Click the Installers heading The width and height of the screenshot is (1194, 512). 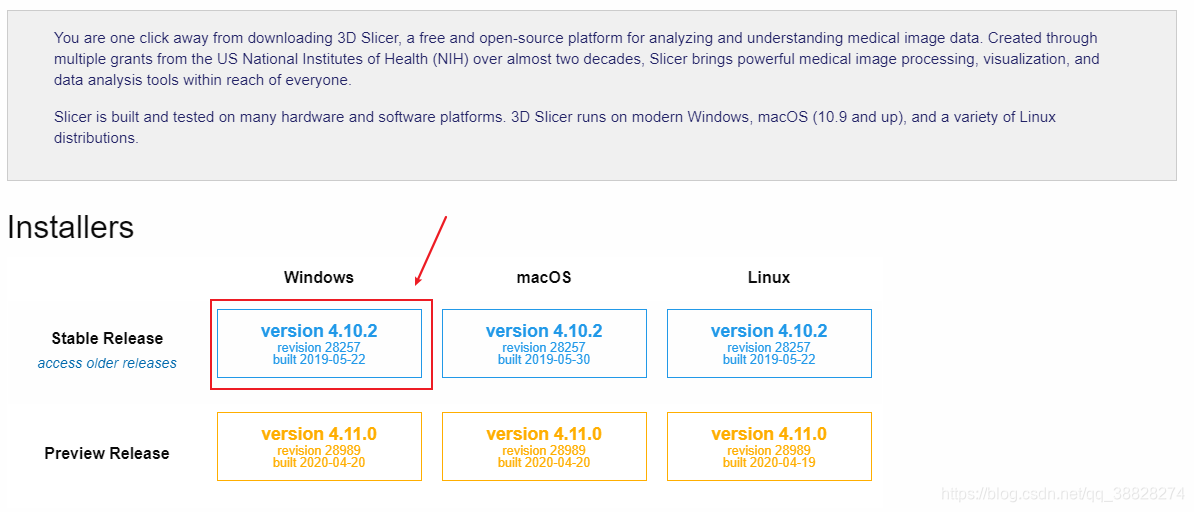pos(70,227)
